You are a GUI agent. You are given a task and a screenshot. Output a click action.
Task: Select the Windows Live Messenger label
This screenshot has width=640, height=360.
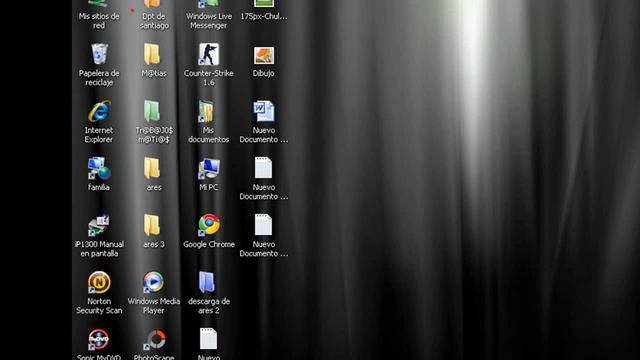coord(209,21)
